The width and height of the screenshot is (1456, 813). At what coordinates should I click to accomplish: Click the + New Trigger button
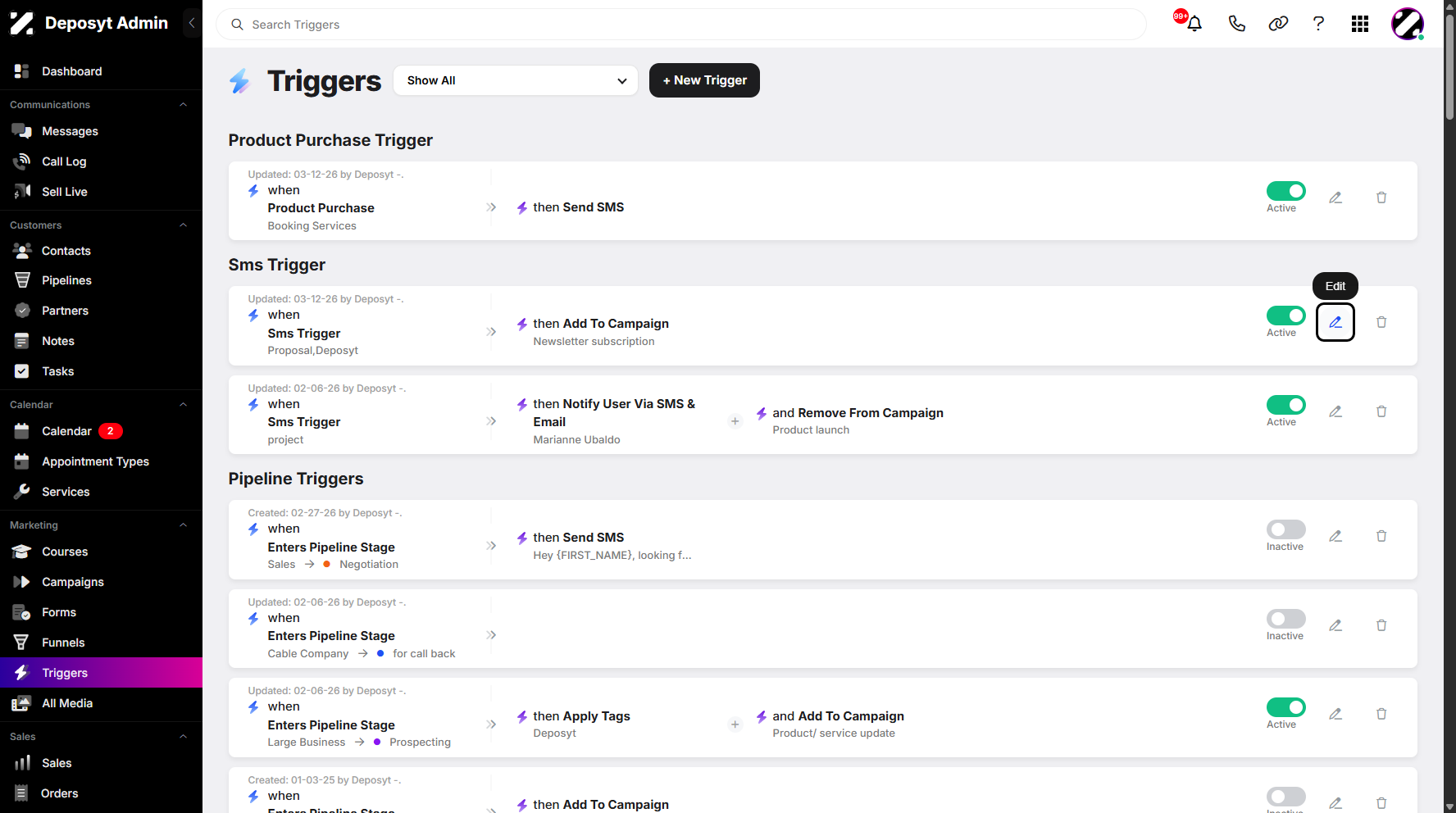coord(704,80)
